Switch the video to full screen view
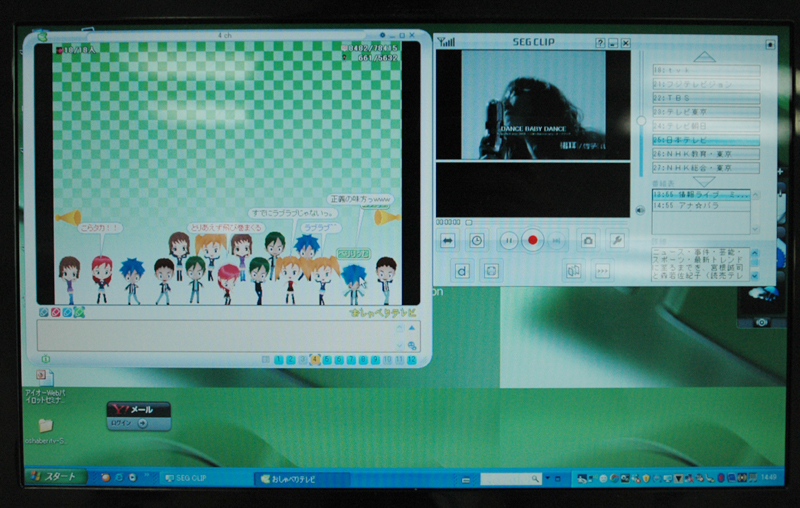The image size is (800, 508). (x=491, y=270)
